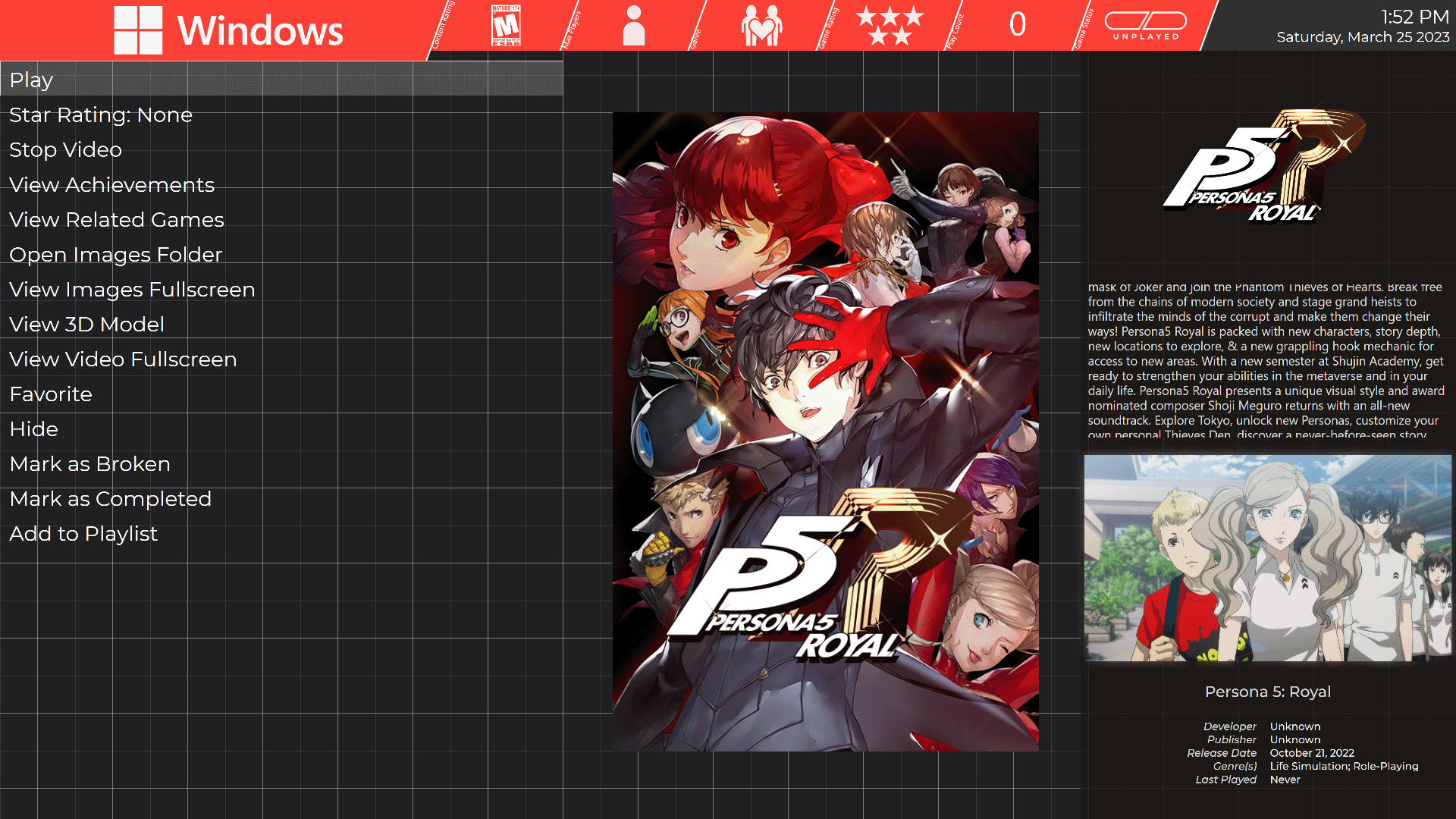Click the 1:52 PM clock
1456x819 pixels.
pos(1414,17)
